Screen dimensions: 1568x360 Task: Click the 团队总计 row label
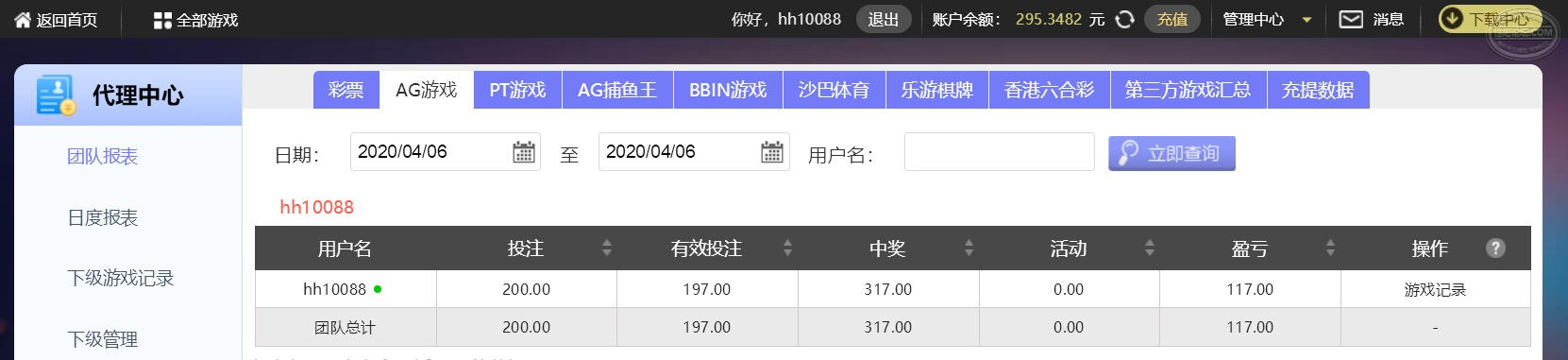(x=345, y=328)
